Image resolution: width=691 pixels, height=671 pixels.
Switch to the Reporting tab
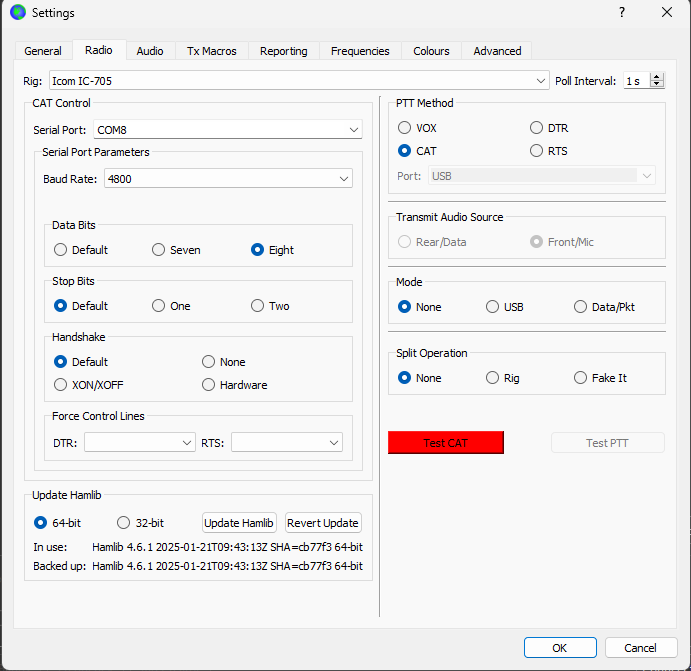[x=283, y=51]
